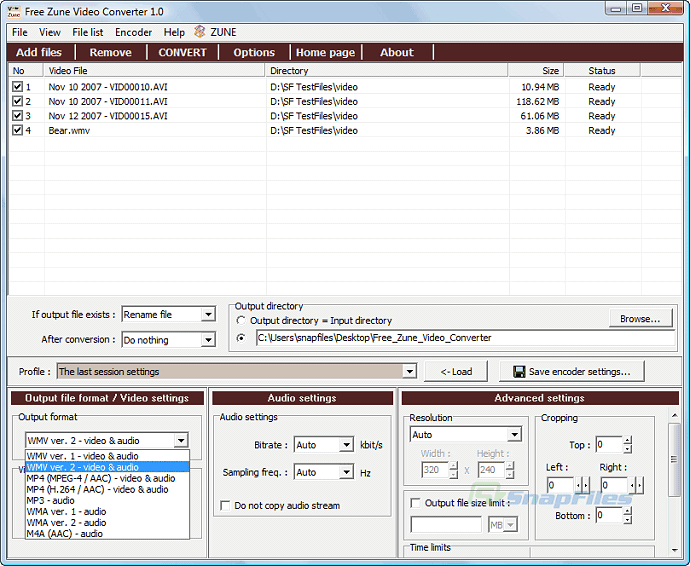Sort by the Size column header
The width and height of the screenshot is (690, 566).
(x=536, y=70)
